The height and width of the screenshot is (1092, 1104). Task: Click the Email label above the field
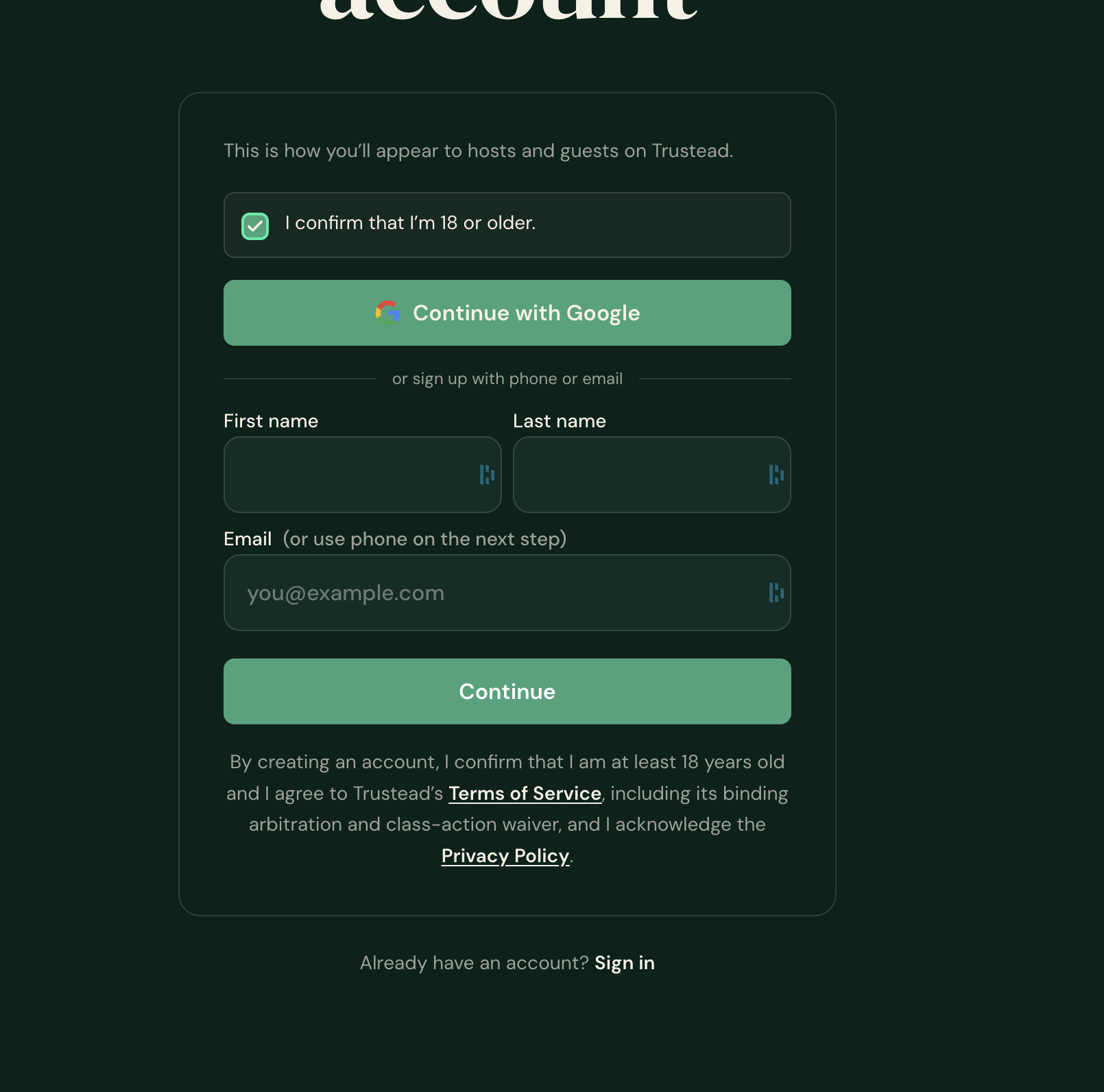[248, 539]
